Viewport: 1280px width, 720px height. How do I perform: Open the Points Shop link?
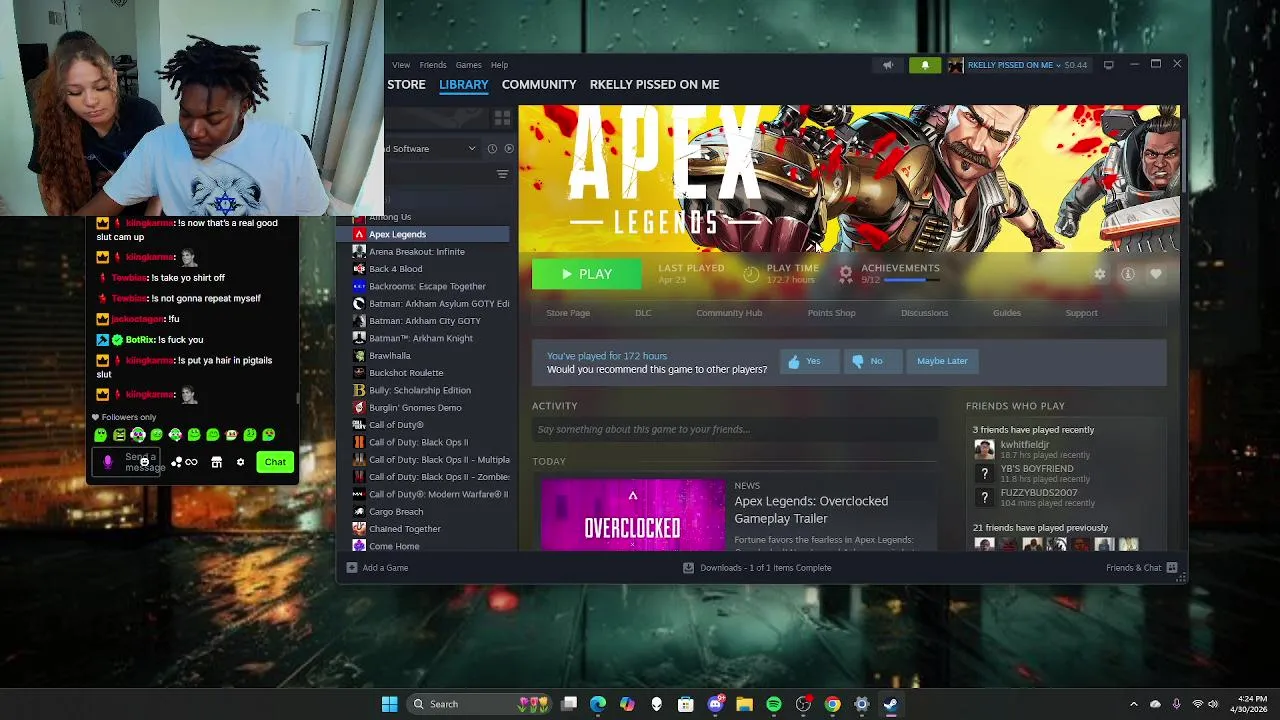(x=831, y=313)
